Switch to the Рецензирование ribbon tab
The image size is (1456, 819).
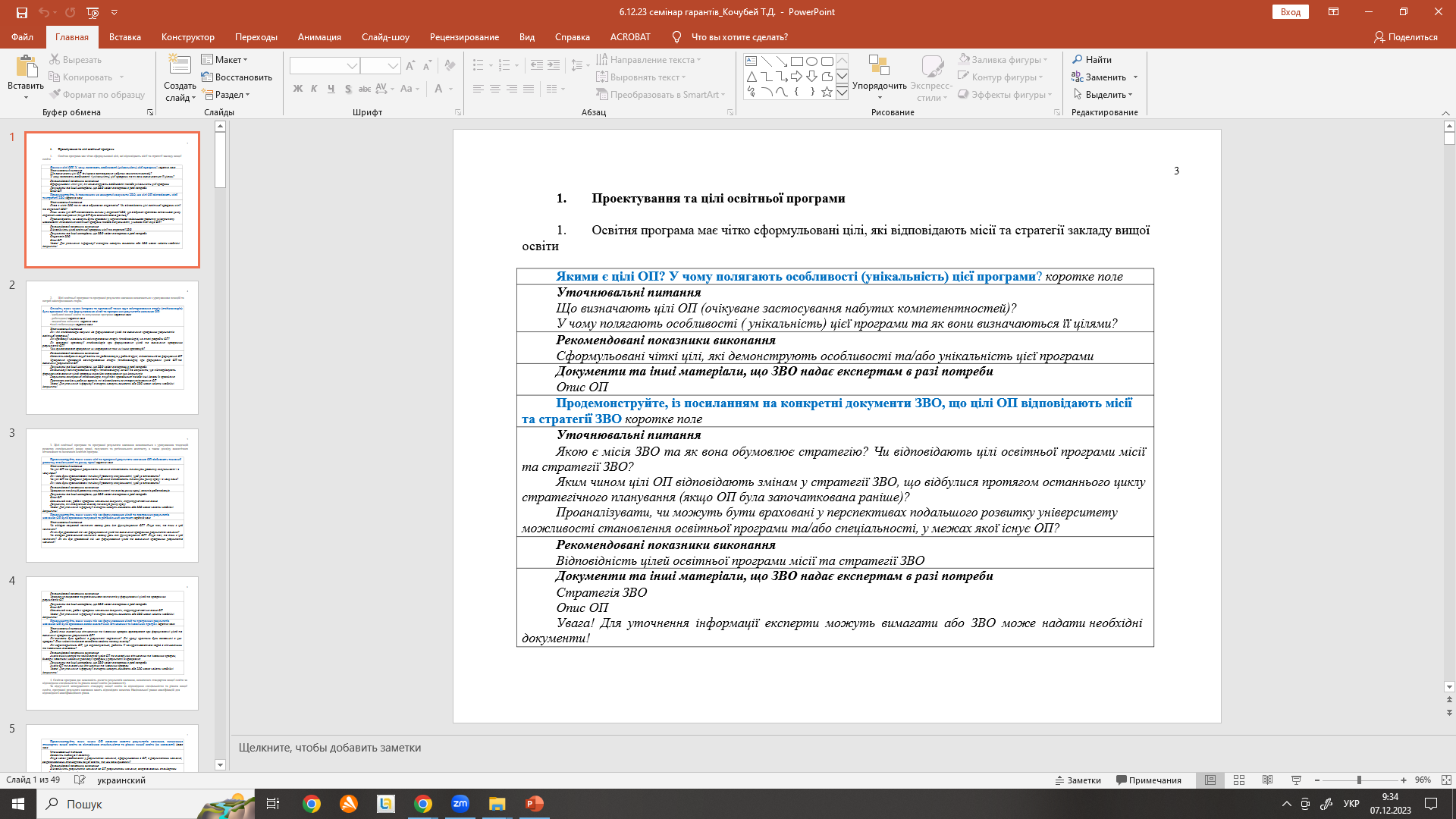(464, 36)
